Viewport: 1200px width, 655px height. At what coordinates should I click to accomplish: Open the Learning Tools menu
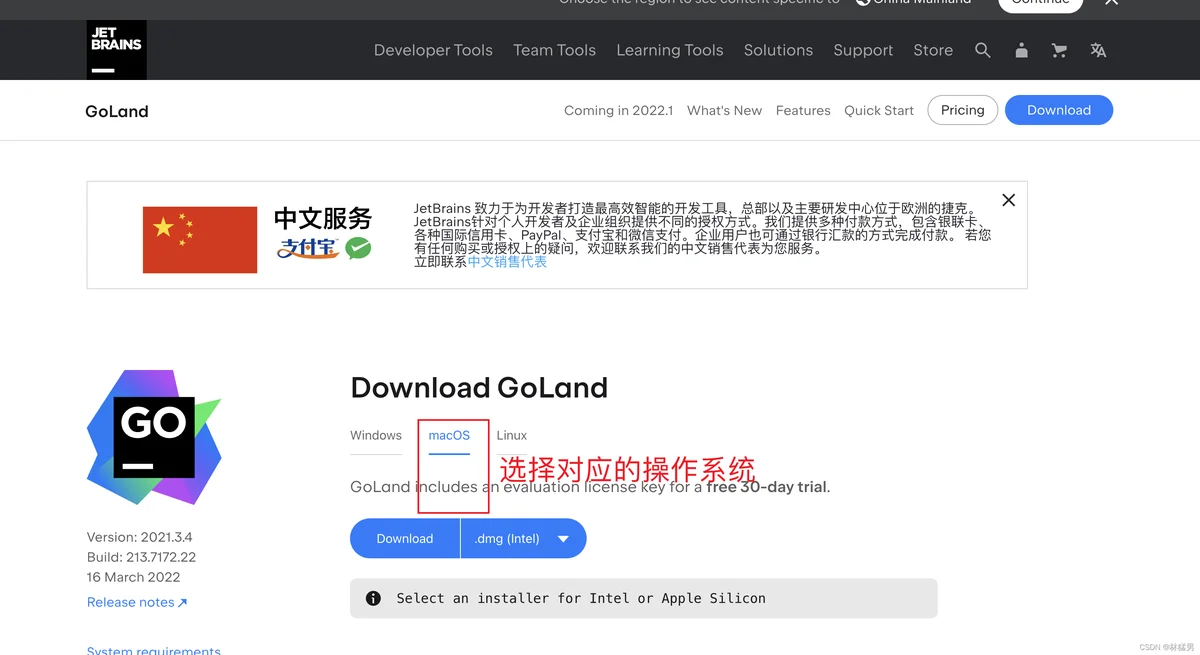coord(669,50)
